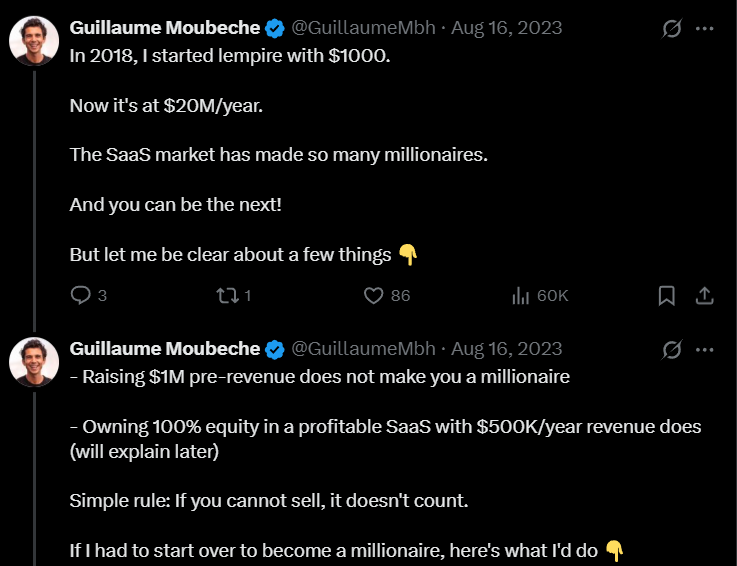Viewport: 737px width, 566px height.
Task: Open the Aug 16, 2023 timestamp on the second tweet
Action: [x=507, y=348]
